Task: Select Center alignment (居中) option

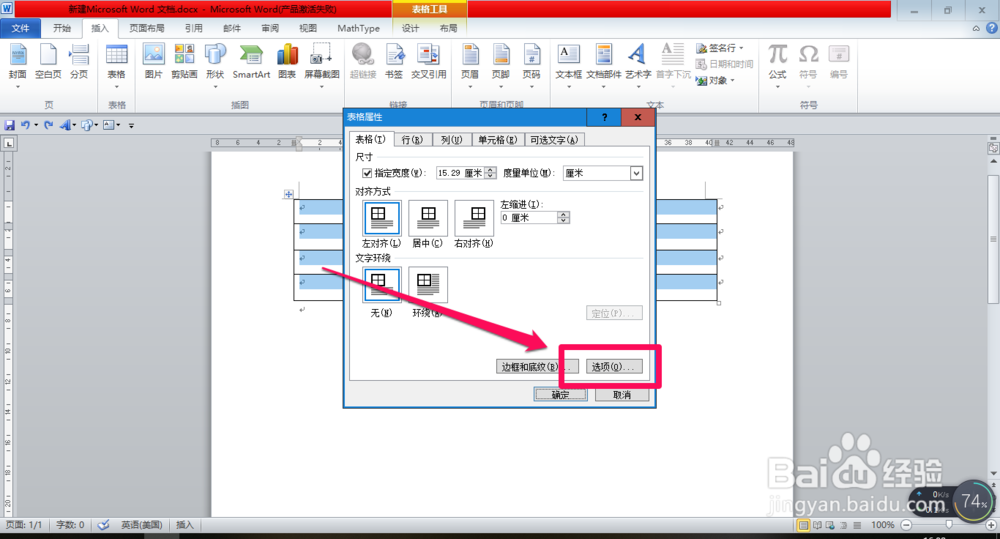Action: (428, 219)
